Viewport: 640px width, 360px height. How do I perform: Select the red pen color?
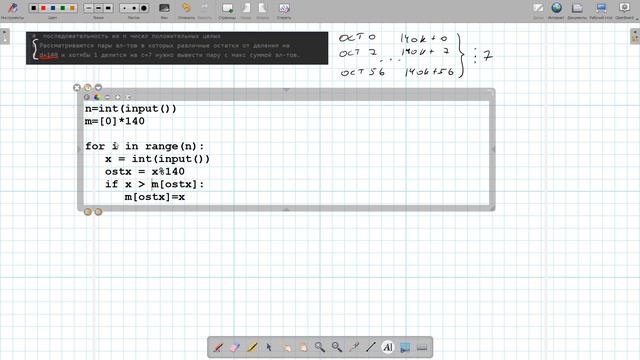tap(43, 8)
